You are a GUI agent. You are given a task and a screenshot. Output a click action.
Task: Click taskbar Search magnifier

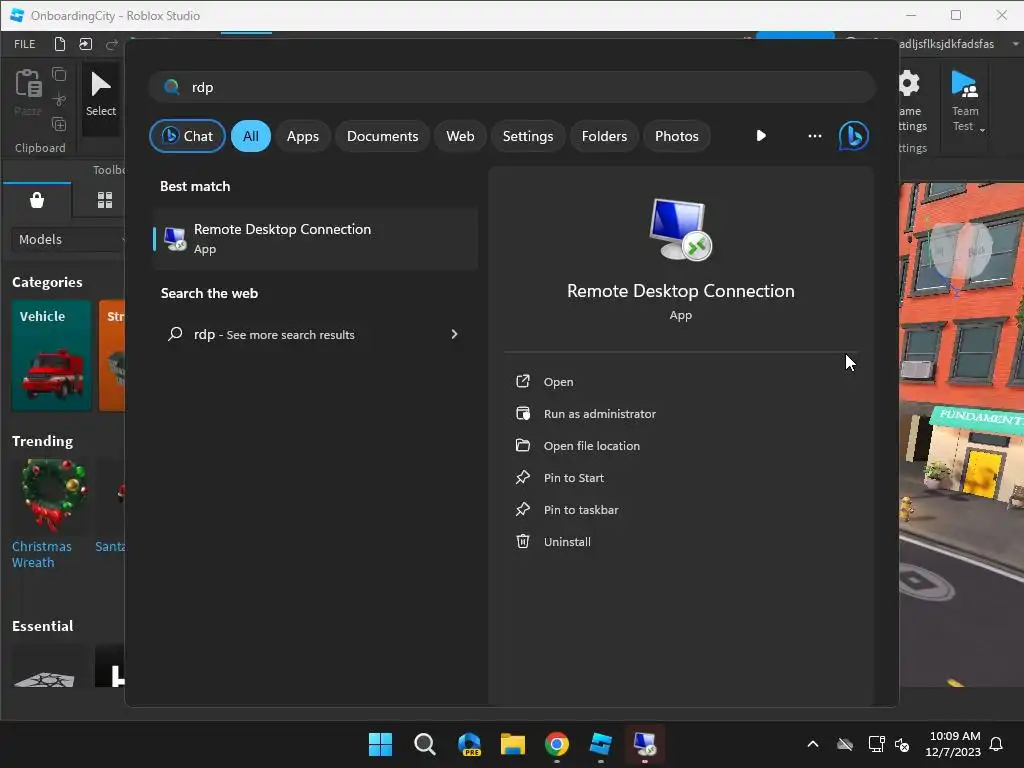[x=424, y=744]
